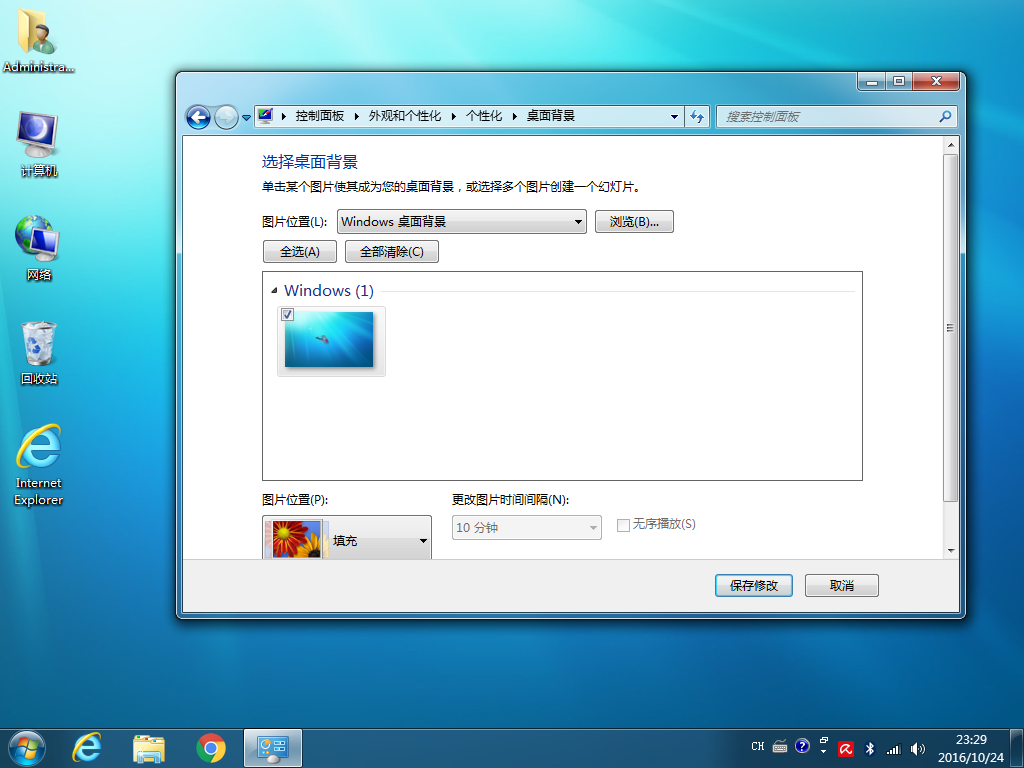Open Windows Explorer from the taskbar
This screenshot has height=768, width=1024.
pyautogui.click(x=149, y=748)
